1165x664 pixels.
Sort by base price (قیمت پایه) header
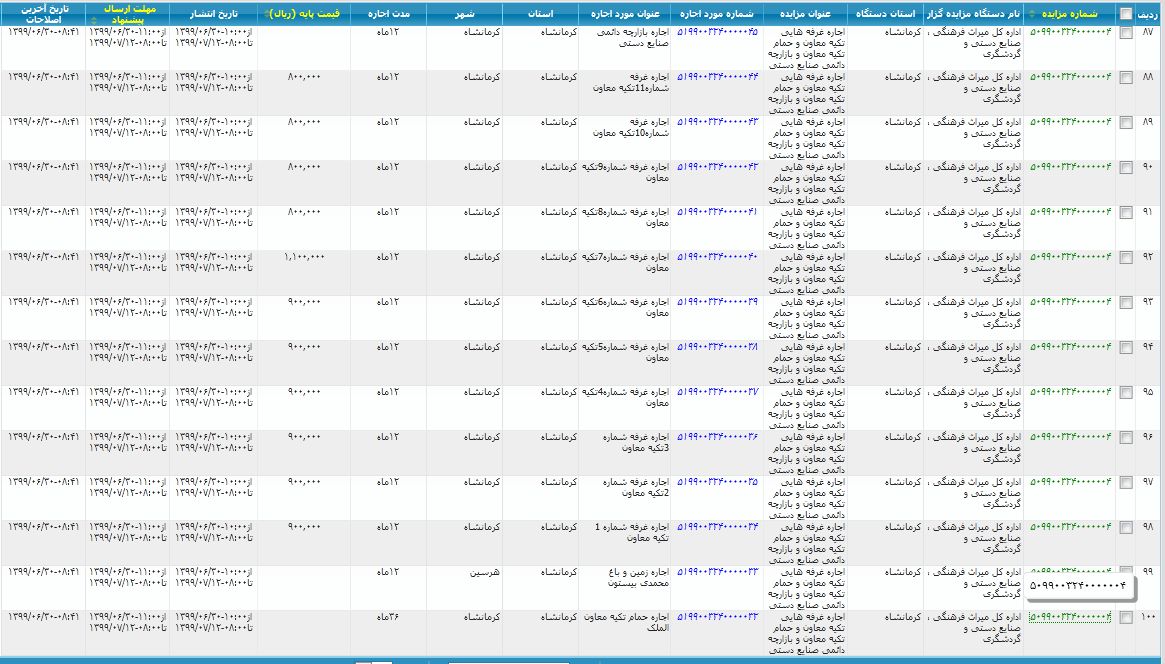tap(303, 14)
